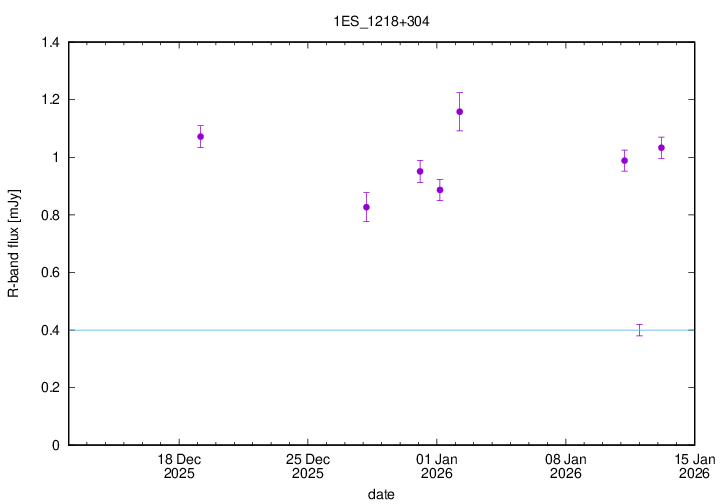Select the 25 Dec 2025 tick label
Viewport: 720px width, 504px height.
pos(308,465)
